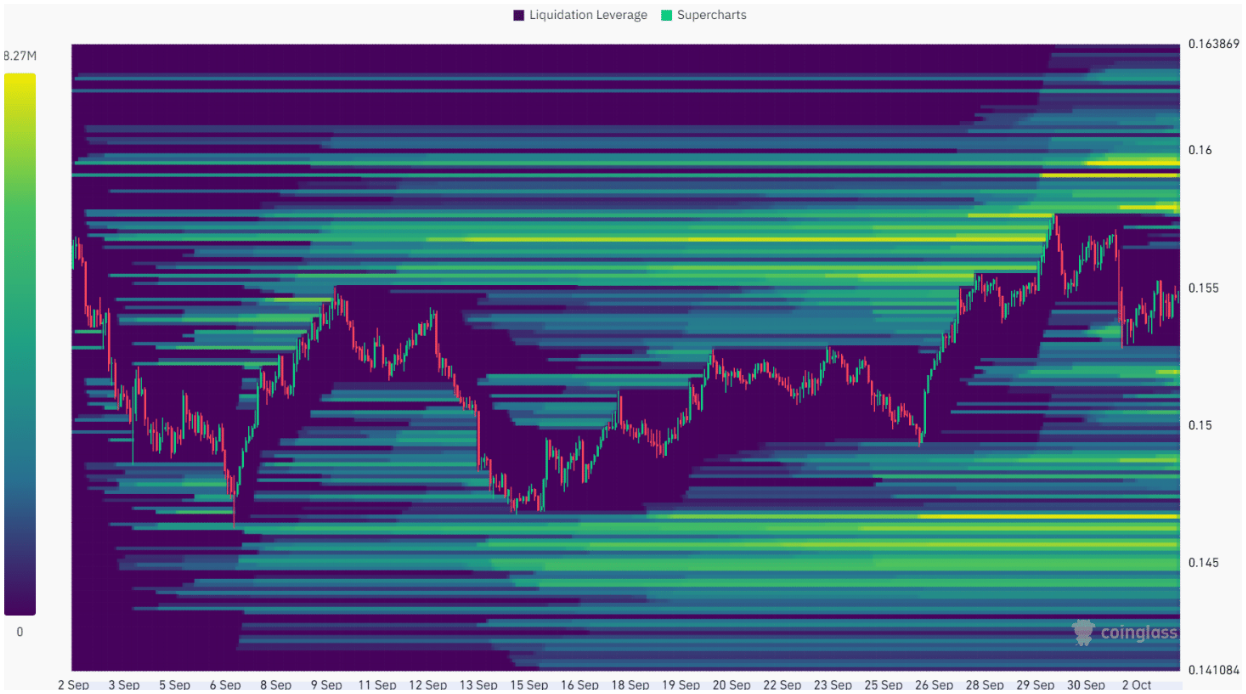Select the 19 Sep date label
Viewport: 1246px width, 694px height.
click(681, 685)
